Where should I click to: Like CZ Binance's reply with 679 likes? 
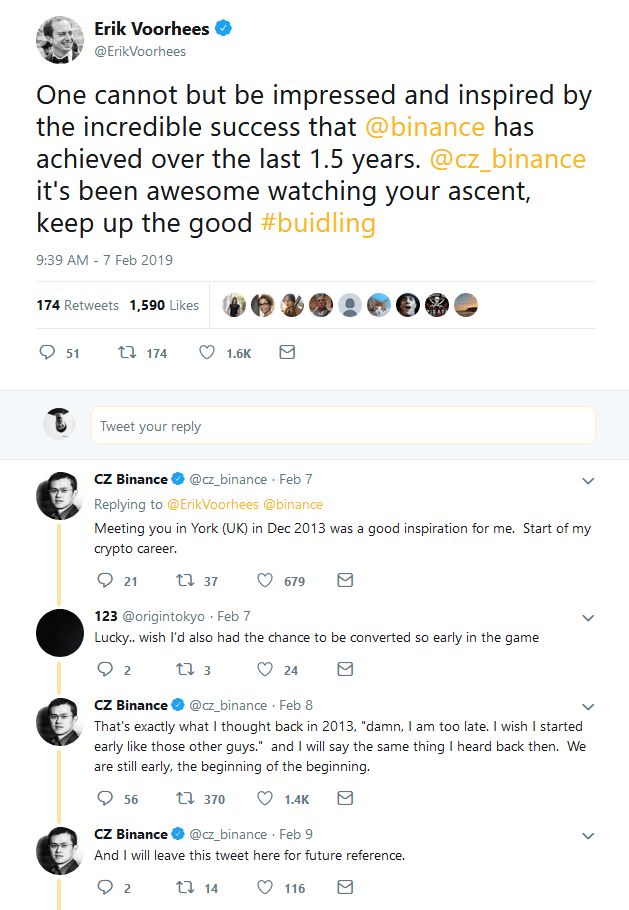(x=265, y=580)
